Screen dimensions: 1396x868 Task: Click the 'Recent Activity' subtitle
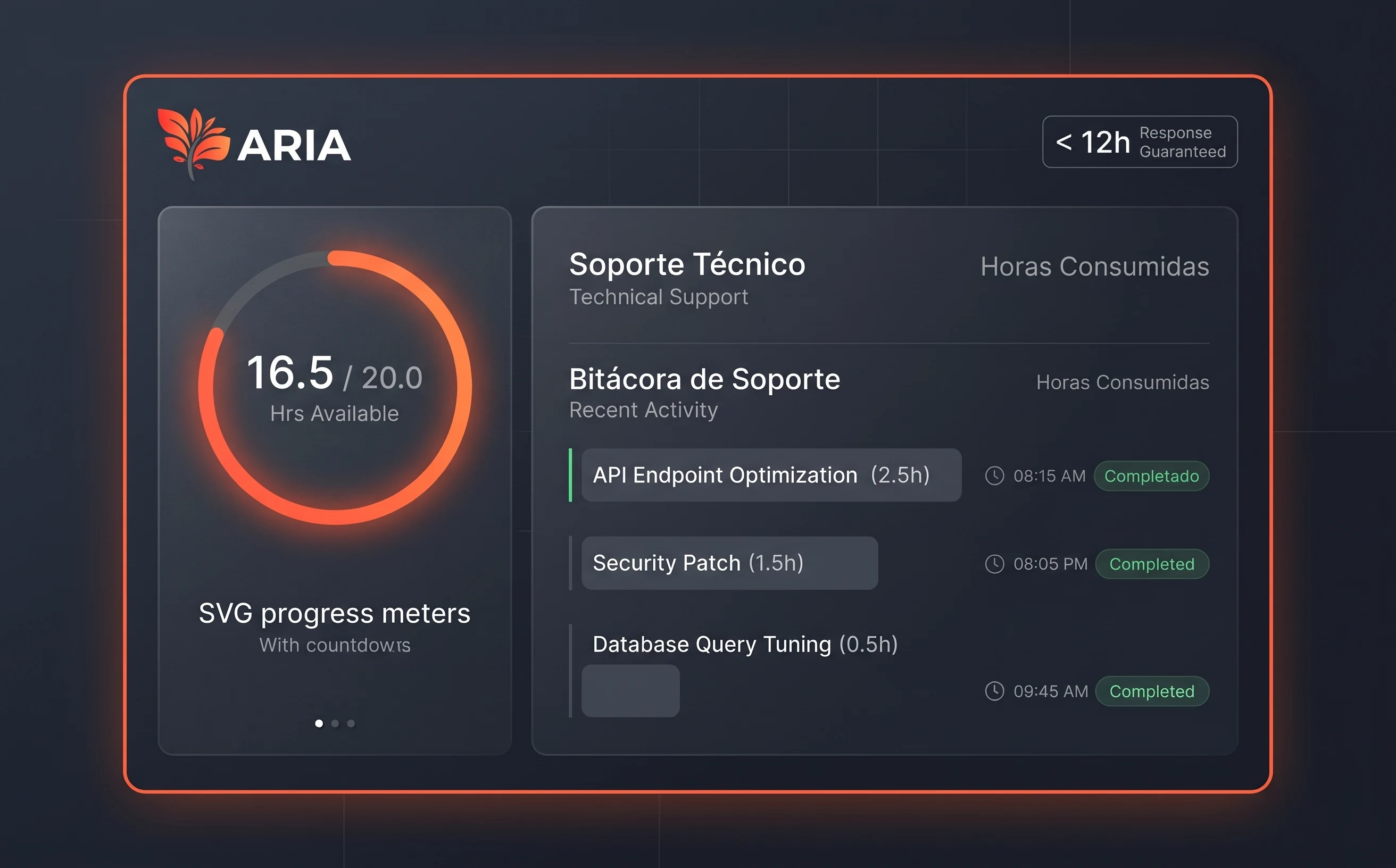pyautogui.click(x=643, y=410)
